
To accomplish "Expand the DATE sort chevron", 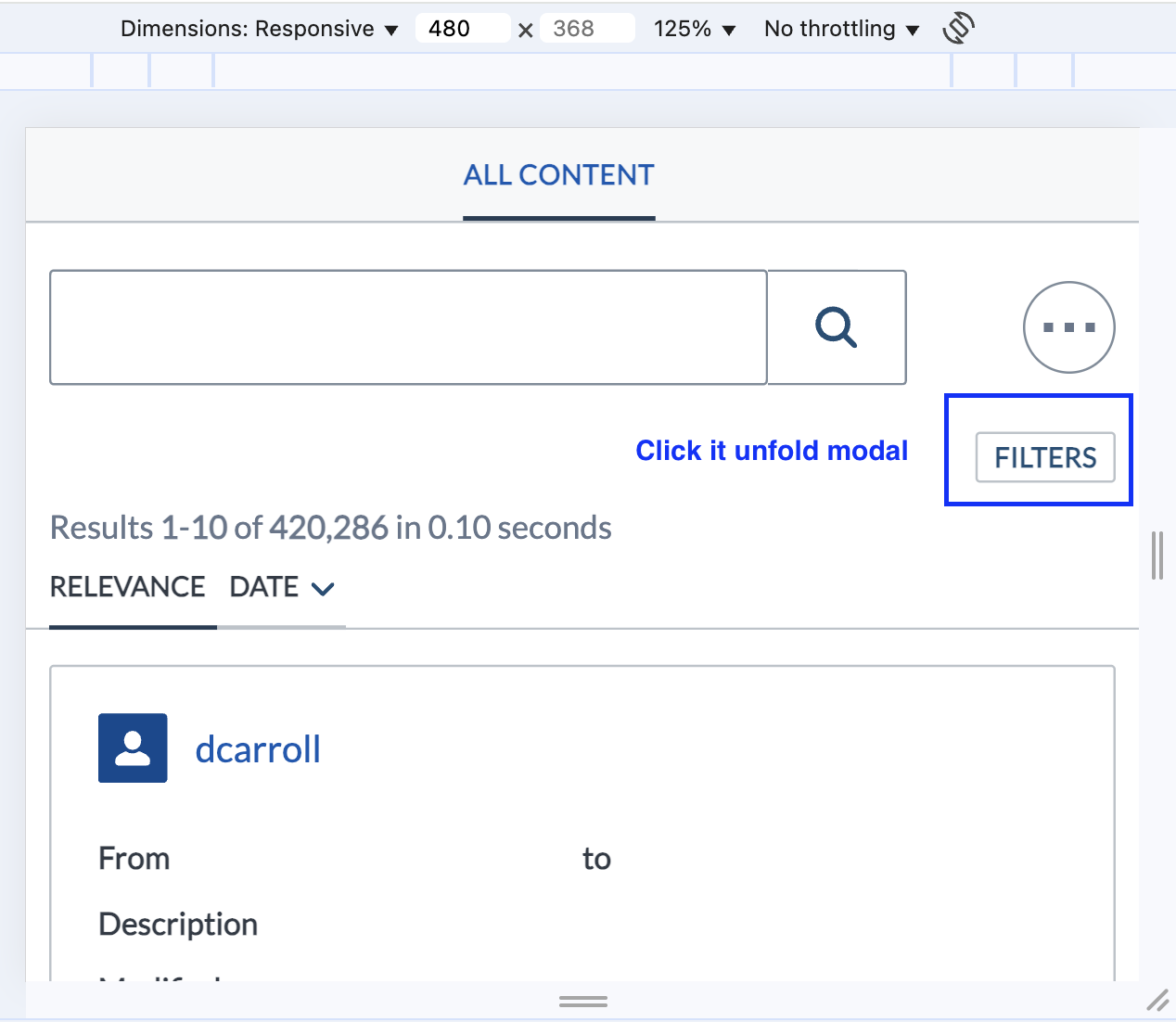I will pyautogui.click(x=323, y=588).
